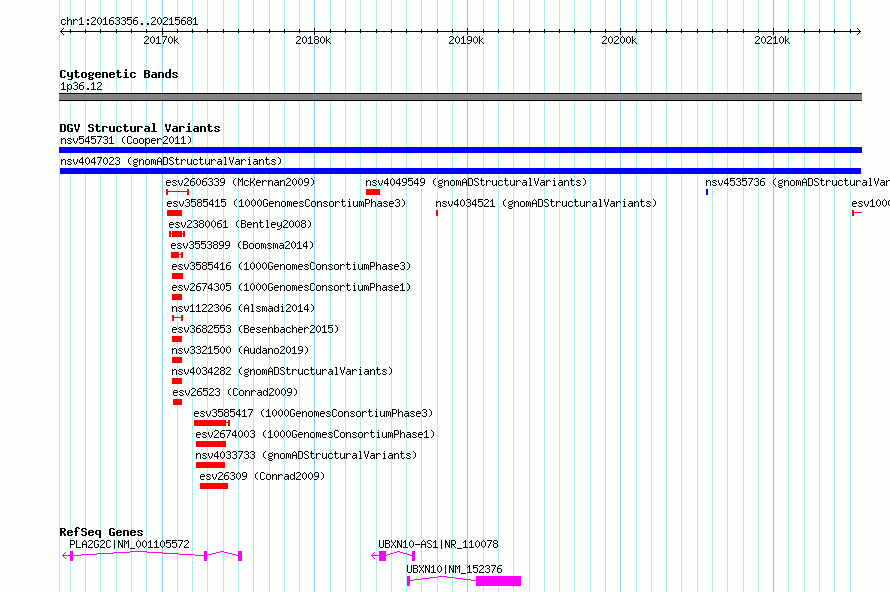Screen dimensions: 890x592
Task: Click the ruler's left arrowhead
Action: pyautogui.click(x=63, y=31)
